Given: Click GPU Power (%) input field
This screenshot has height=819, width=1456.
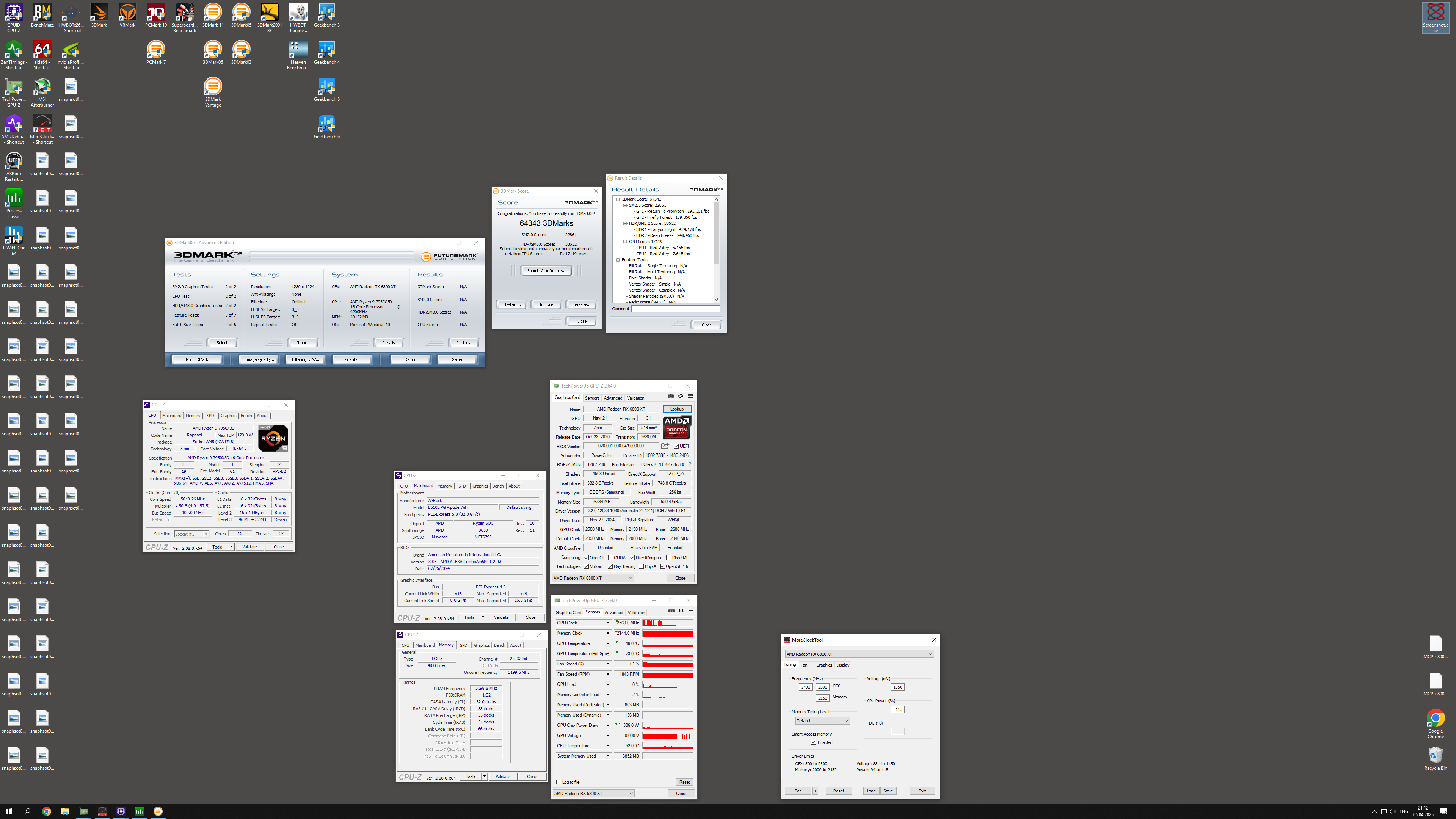Looking at the screenshot, I should (897, 709).
